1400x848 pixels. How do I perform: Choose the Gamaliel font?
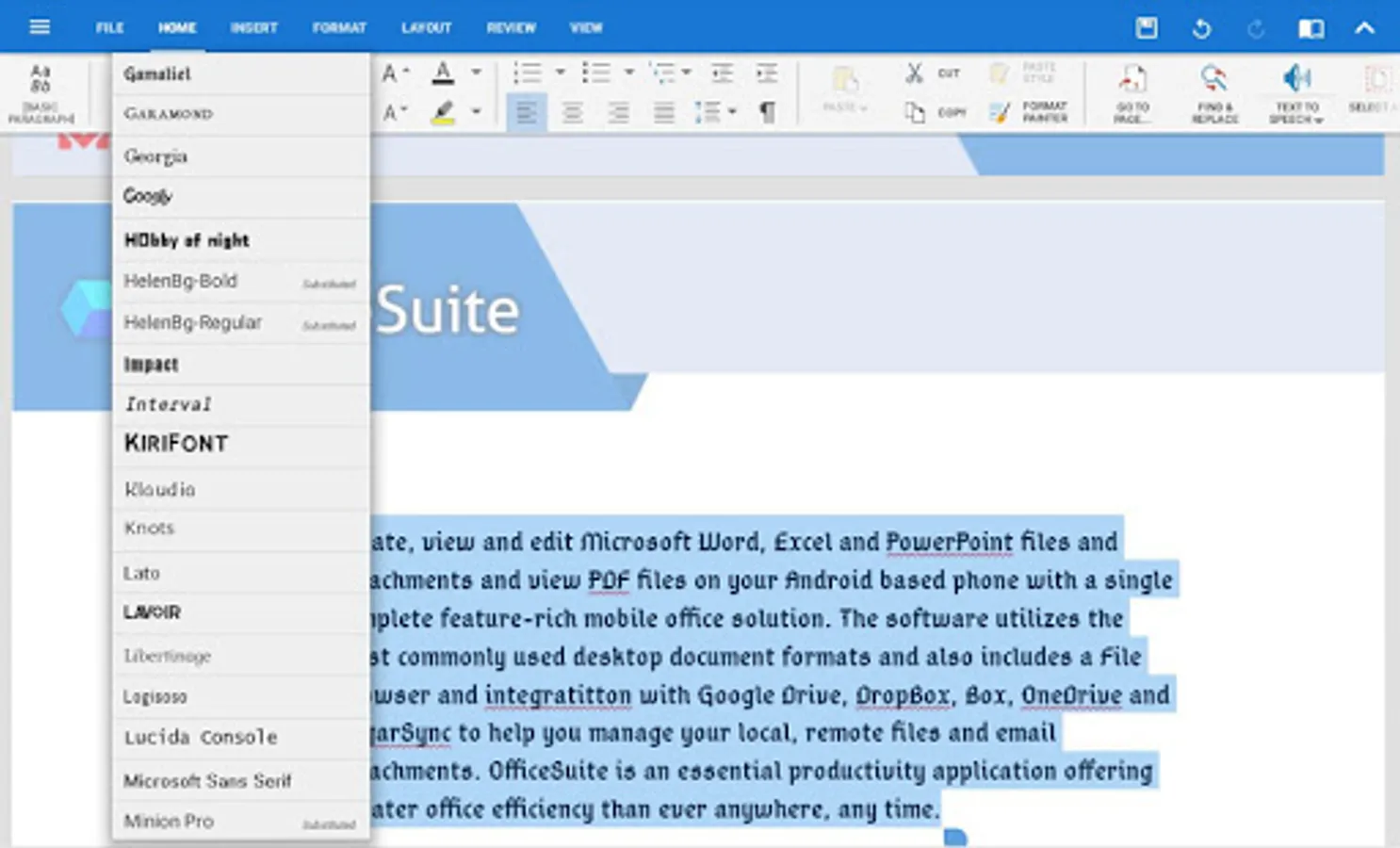pyautogui.click(x=240, y=73)
